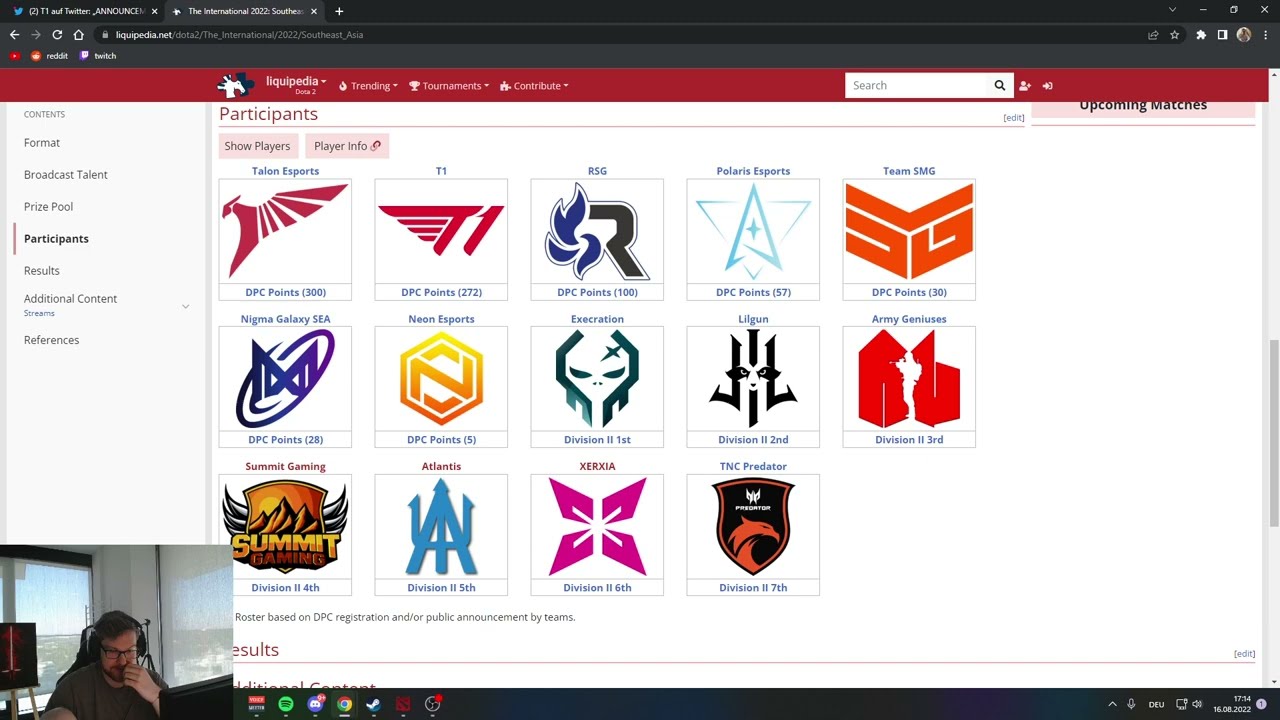Open the twitch bookmark
1280x720 pixels.
[x=98, y=56]
